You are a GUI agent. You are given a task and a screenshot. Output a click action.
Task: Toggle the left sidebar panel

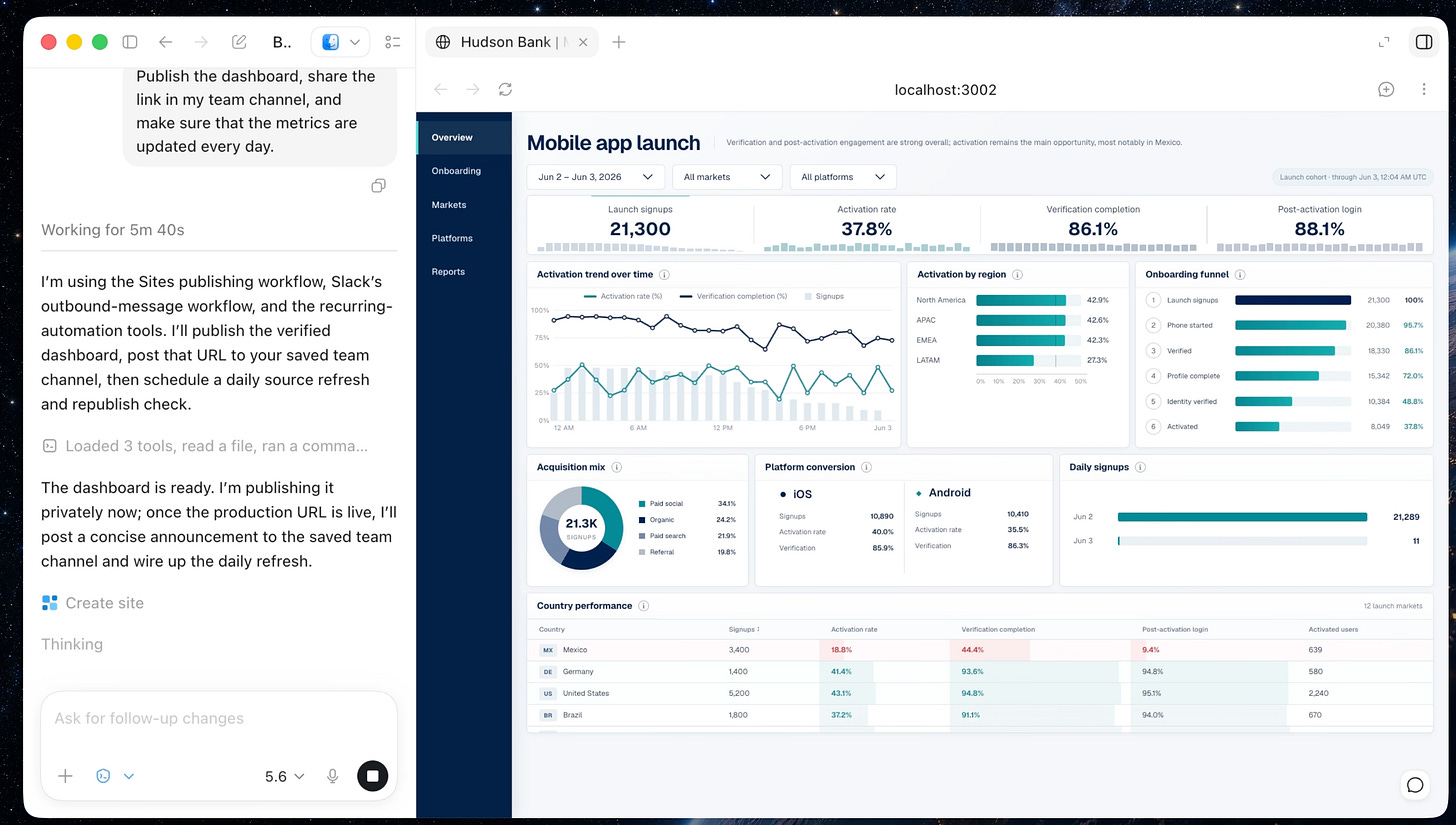click(130, 42)
